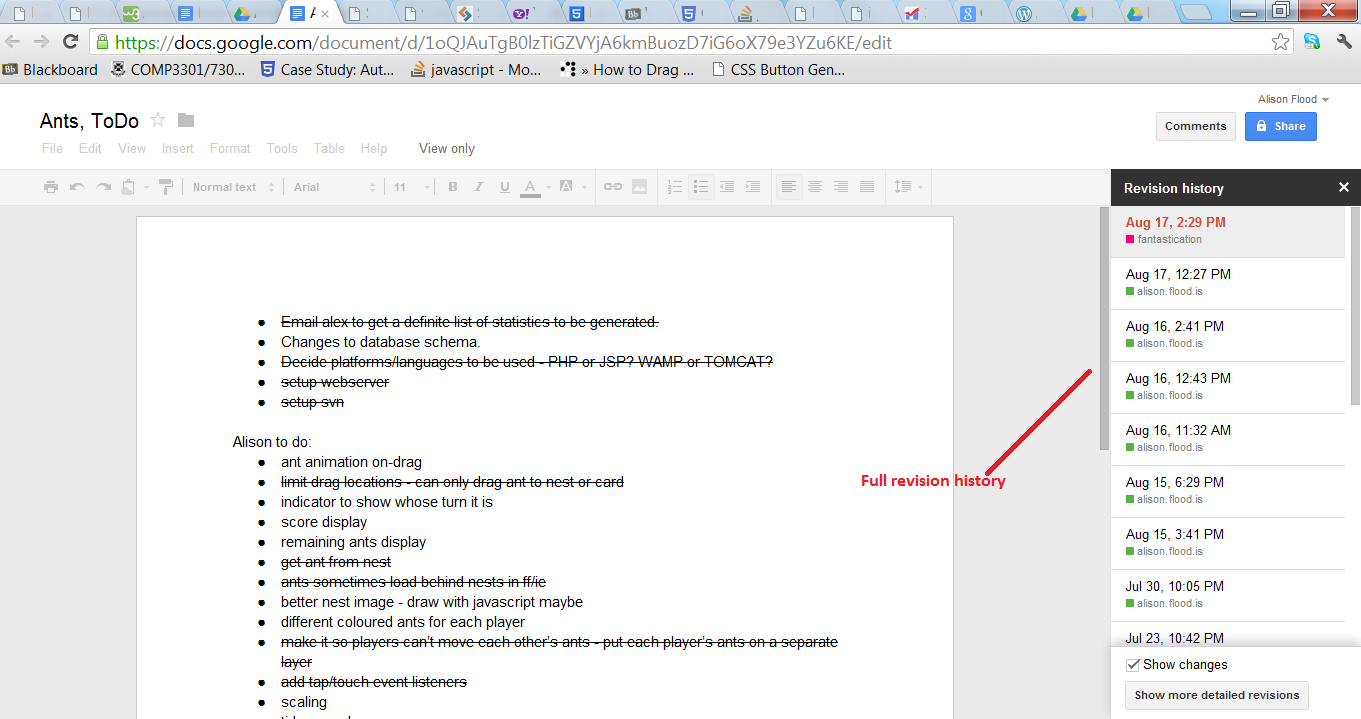Toggle the Show changes checkbox
The image size is (1361, 719).
pos(1133,665)
